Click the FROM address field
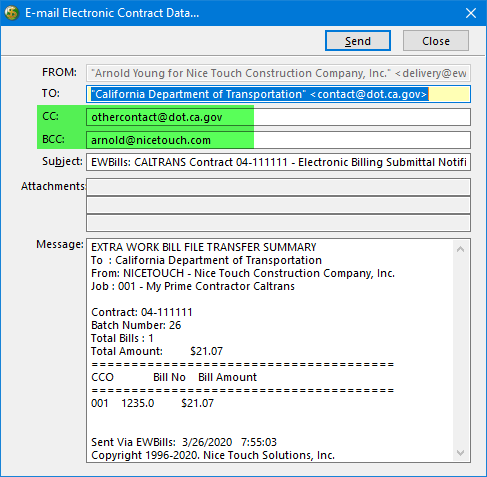This screenshot has height=477, width=487. [278, 73]
